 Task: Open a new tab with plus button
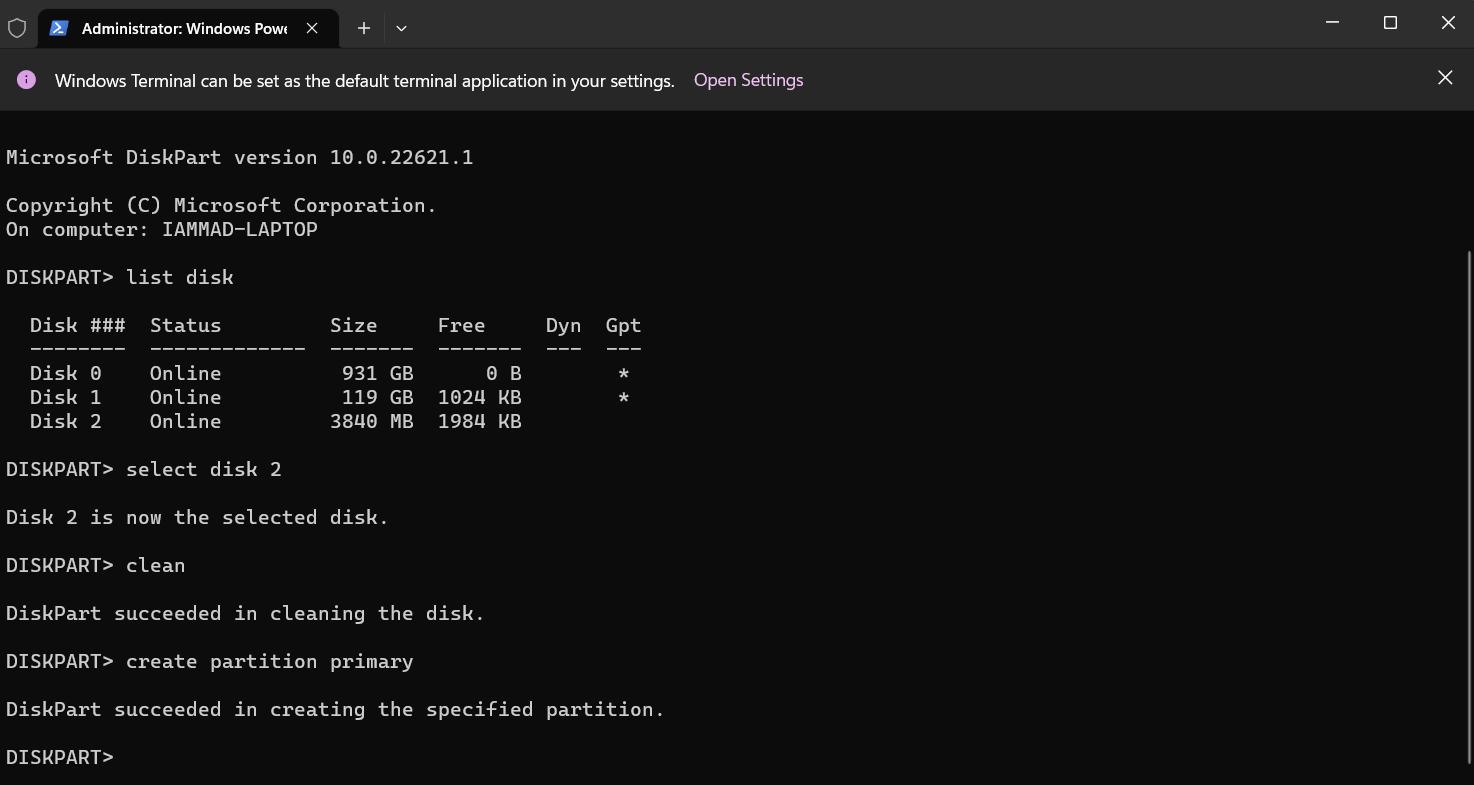pyautogui.click(x=364, y=28)
